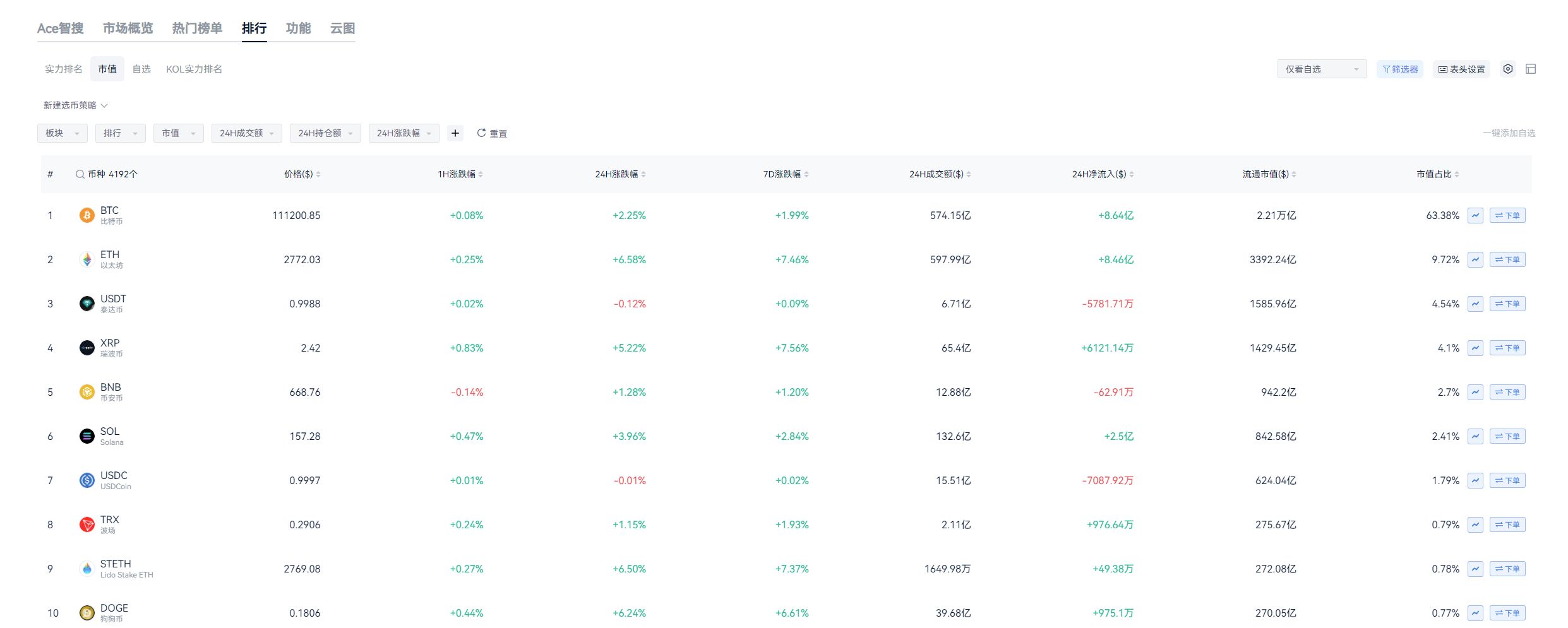Open the chart icon in SOL row
Image resolution: width=1568 pixels, height=628 pixels.
click(x=1475, y=436)
